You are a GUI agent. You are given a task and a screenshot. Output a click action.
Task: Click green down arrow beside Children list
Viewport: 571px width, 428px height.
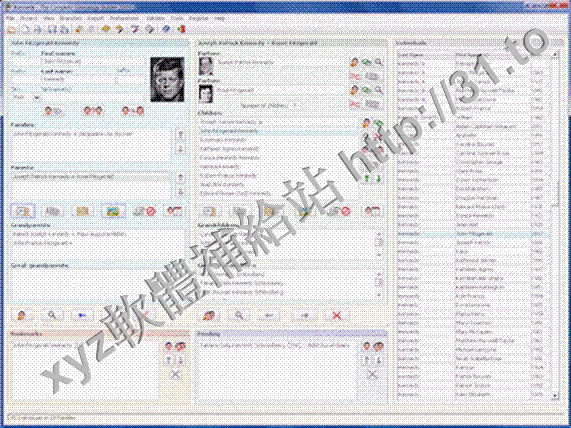coord(379,178)
